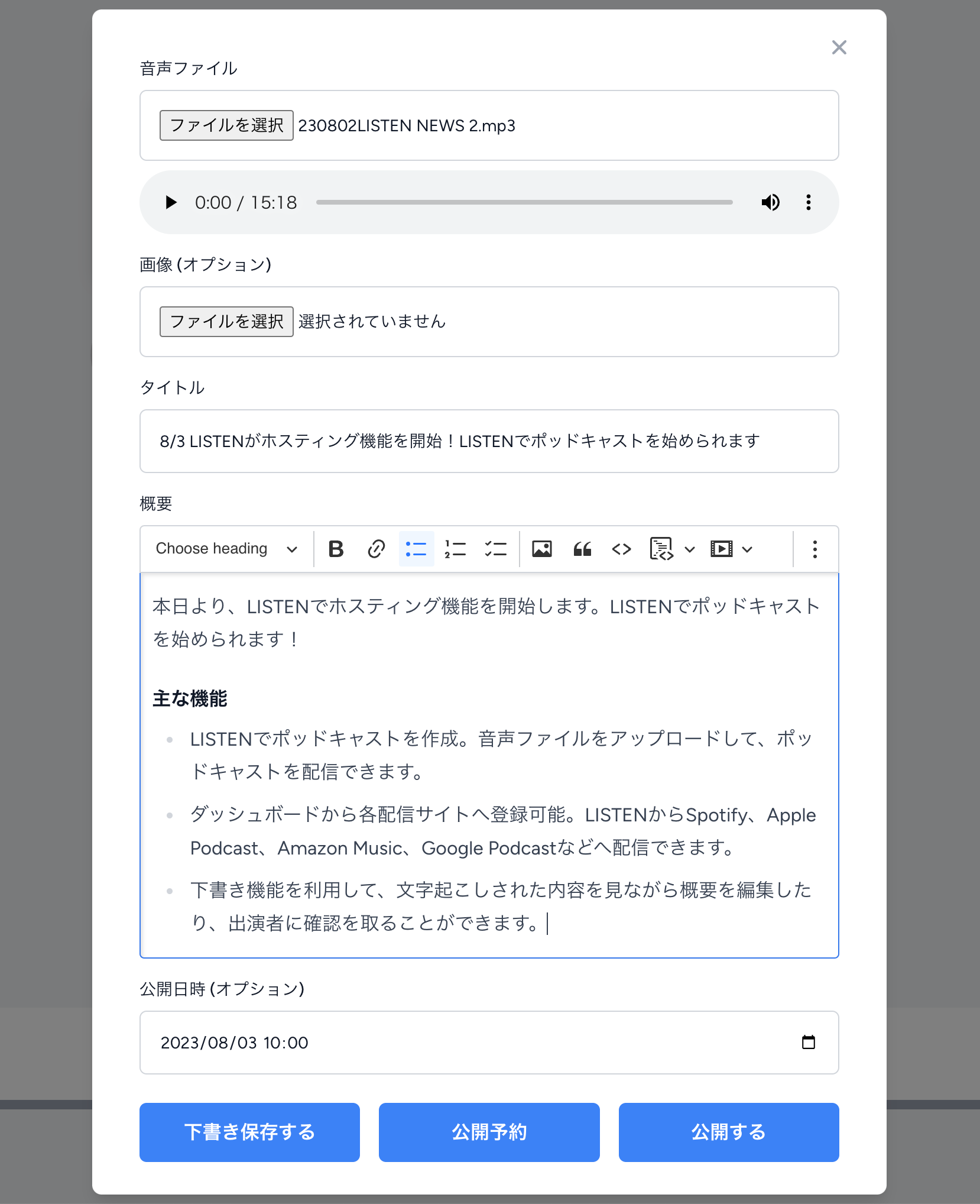Show more editor toolbar items

815,549
